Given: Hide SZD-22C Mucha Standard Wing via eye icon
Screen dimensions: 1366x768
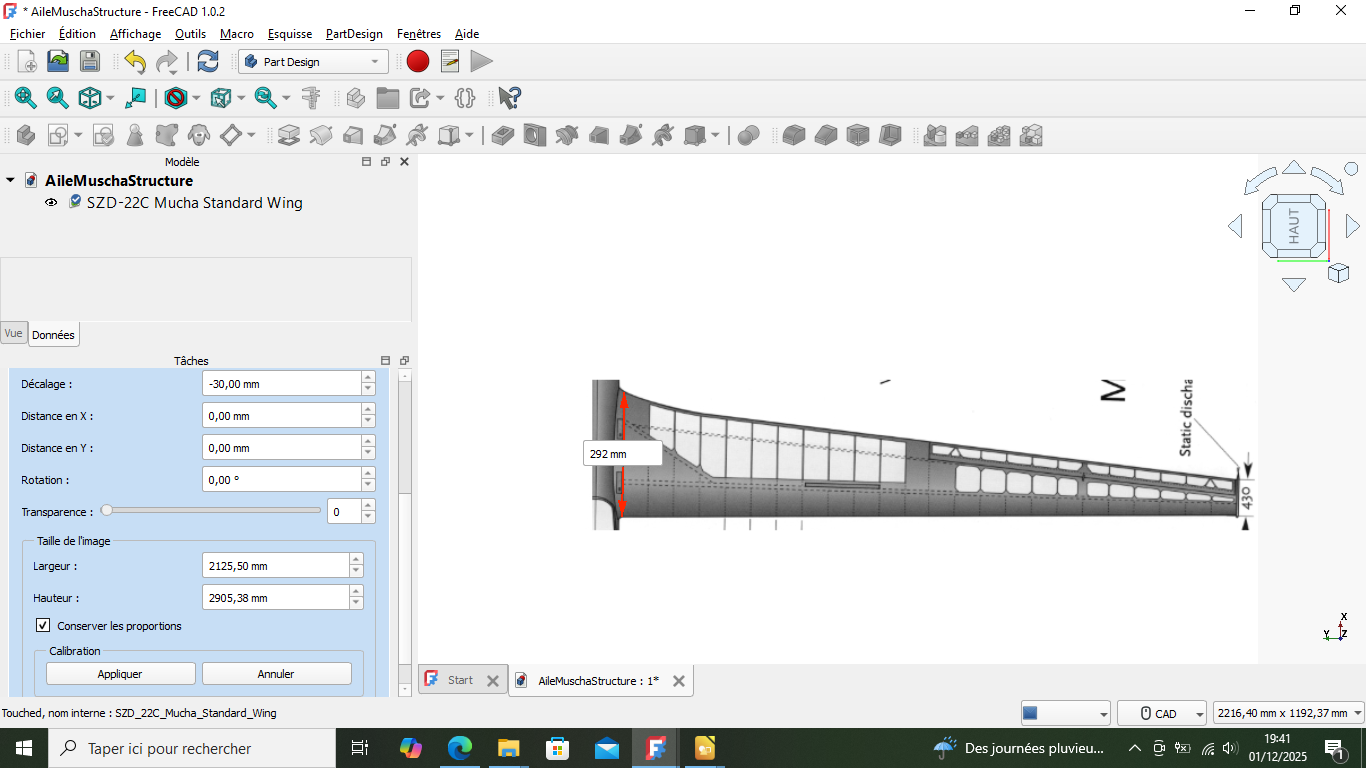Looking at the screenshot, I should (51, 203).
